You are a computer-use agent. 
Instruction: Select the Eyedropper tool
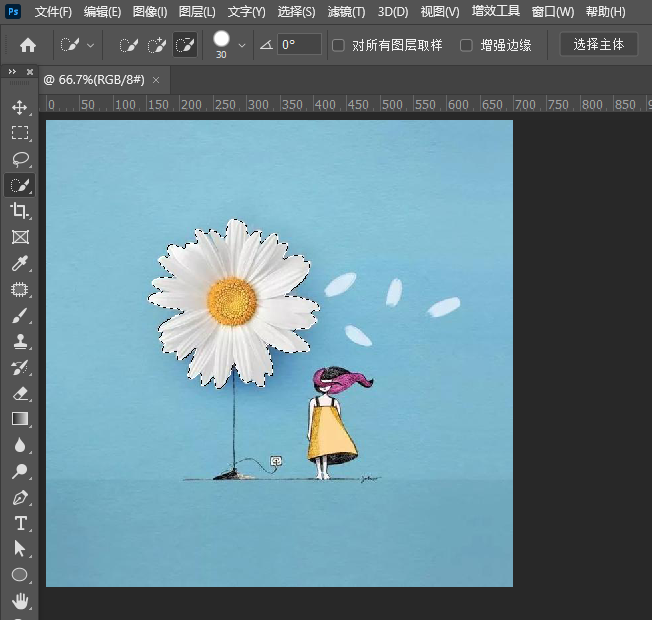(19, 263)
